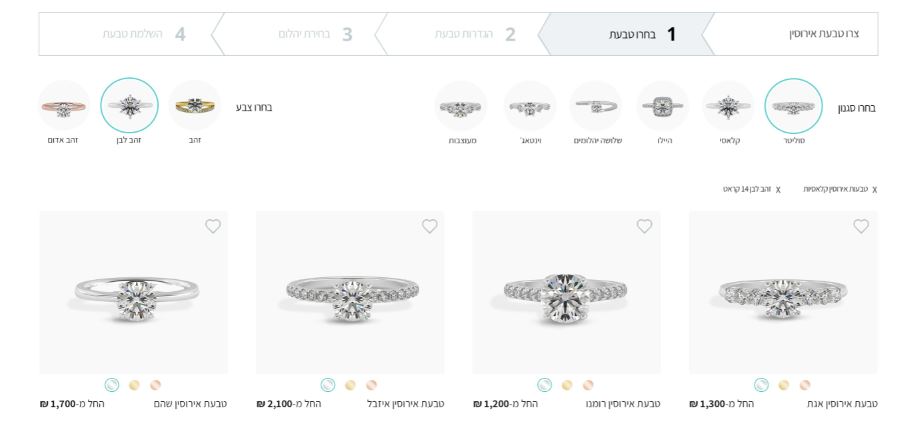
Task: Choose the וינטאג' style ring icon
Action: point(529,106)
